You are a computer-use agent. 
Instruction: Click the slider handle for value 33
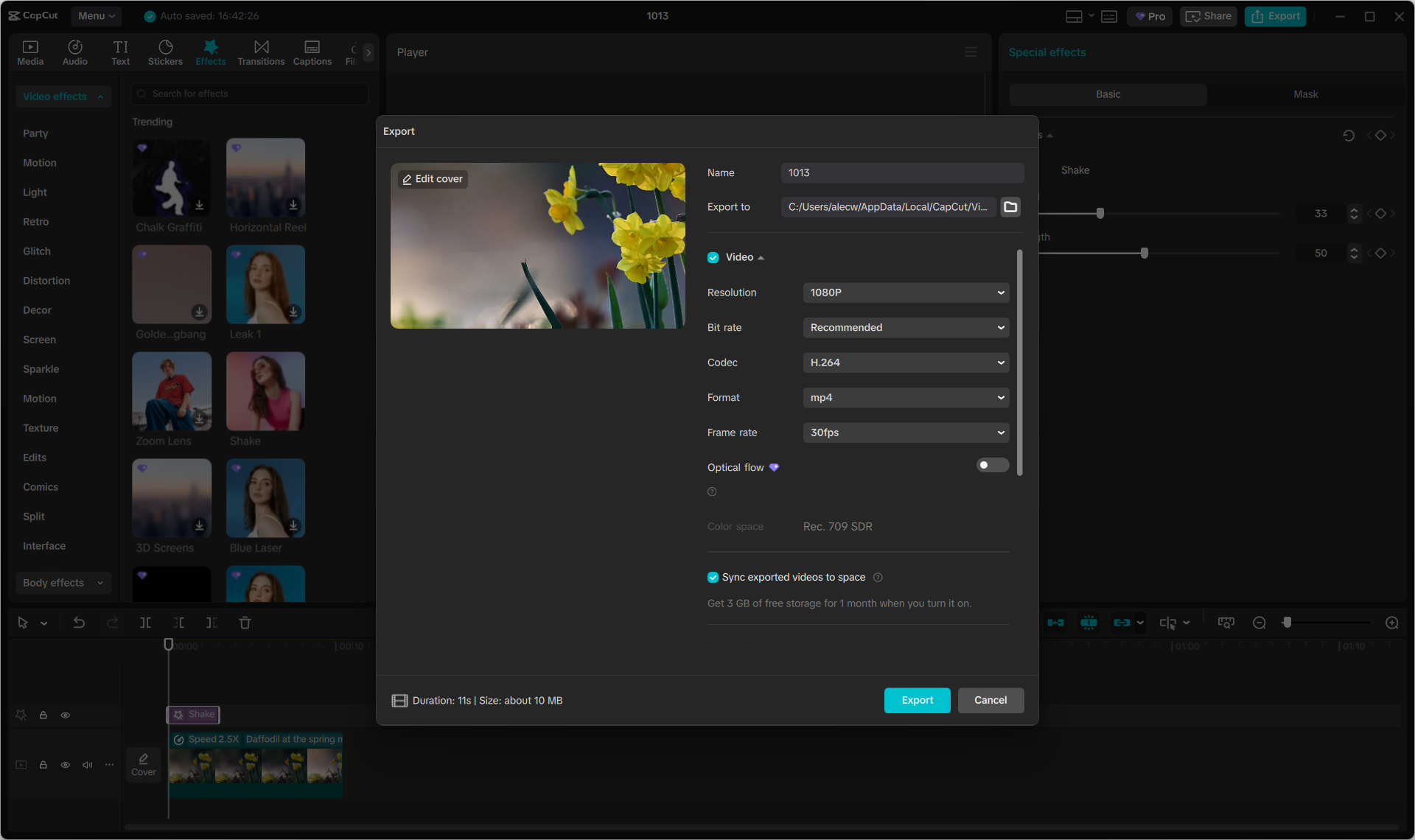coord(1100,214)
